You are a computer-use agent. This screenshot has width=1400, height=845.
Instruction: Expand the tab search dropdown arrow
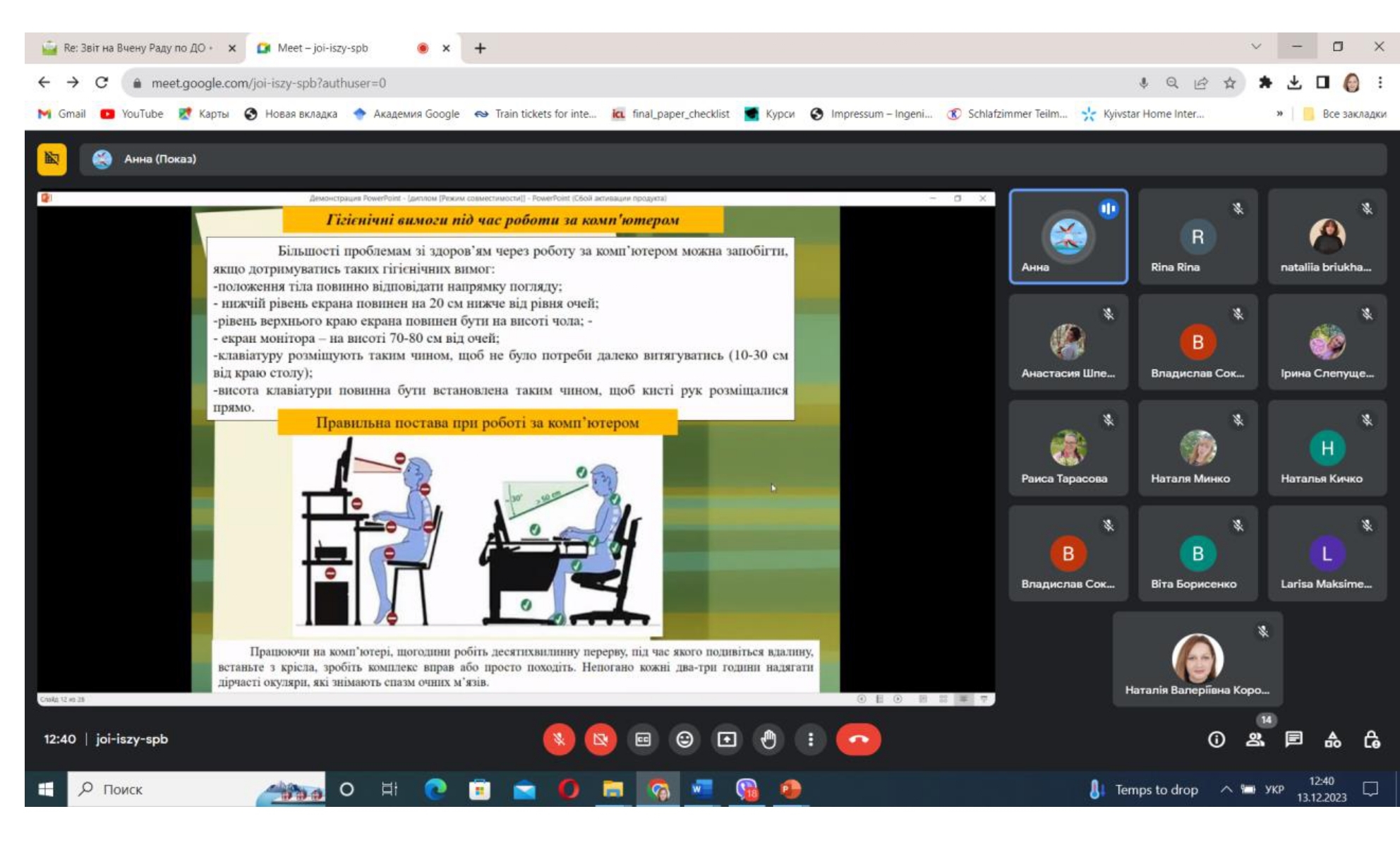tap(1256, 47)
